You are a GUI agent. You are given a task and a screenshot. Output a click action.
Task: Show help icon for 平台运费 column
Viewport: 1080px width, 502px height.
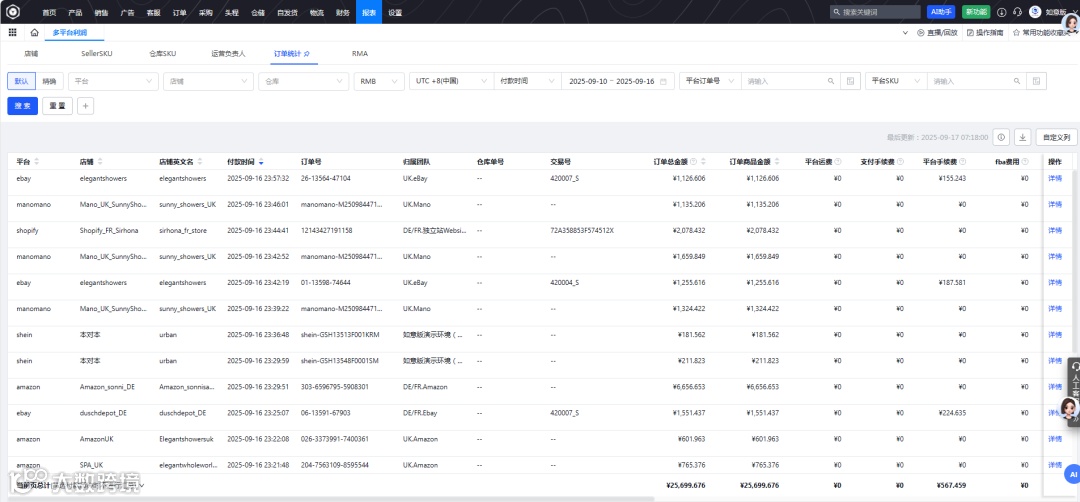838,162
